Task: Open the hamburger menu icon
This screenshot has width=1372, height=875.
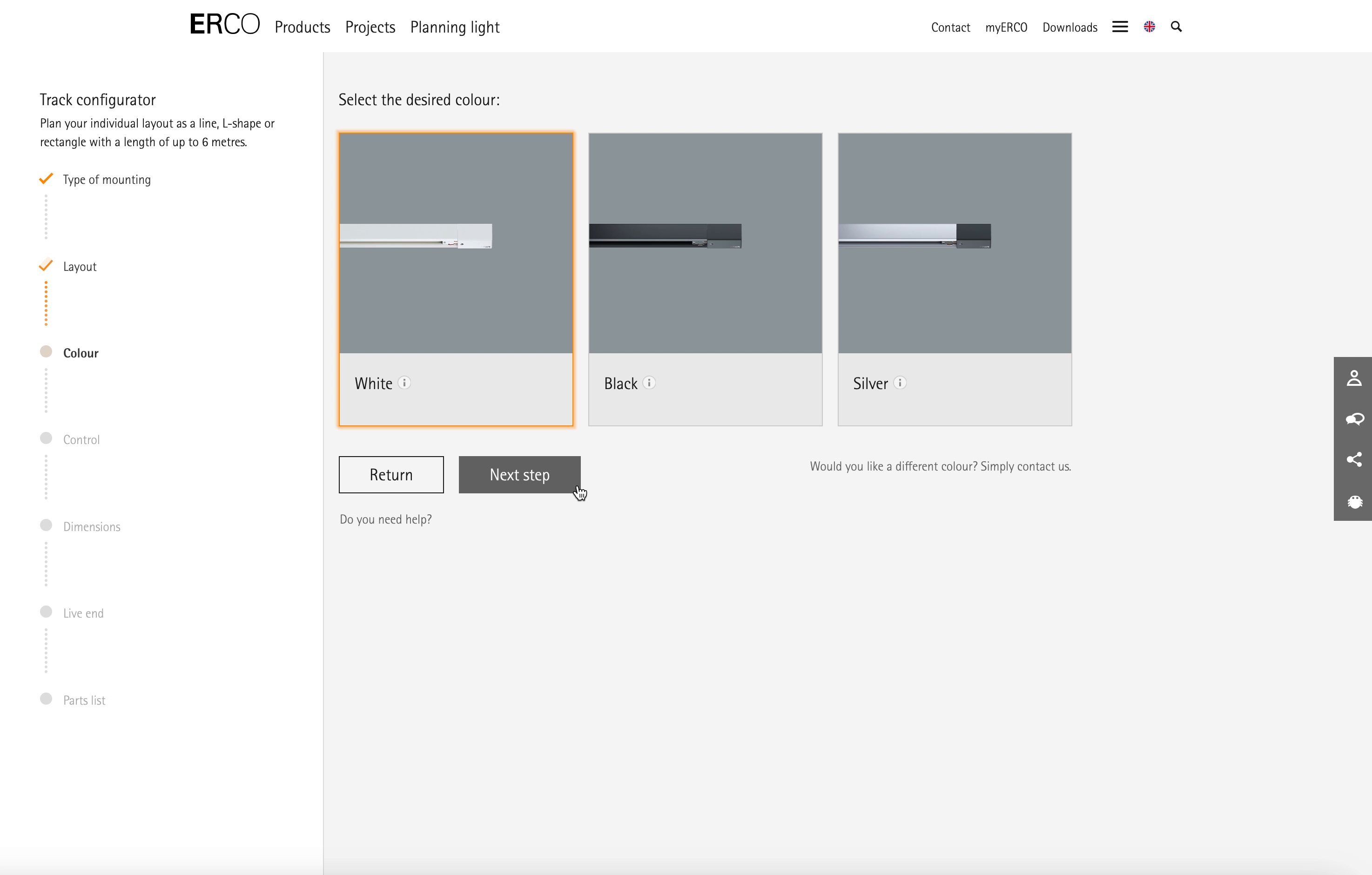Action: coord(1120,27)
